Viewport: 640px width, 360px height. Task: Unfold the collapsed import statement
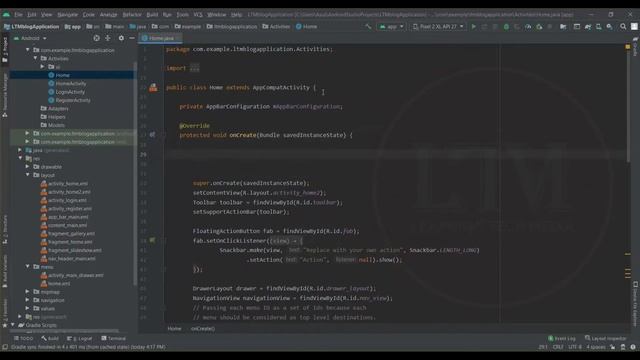coord(195,68)
